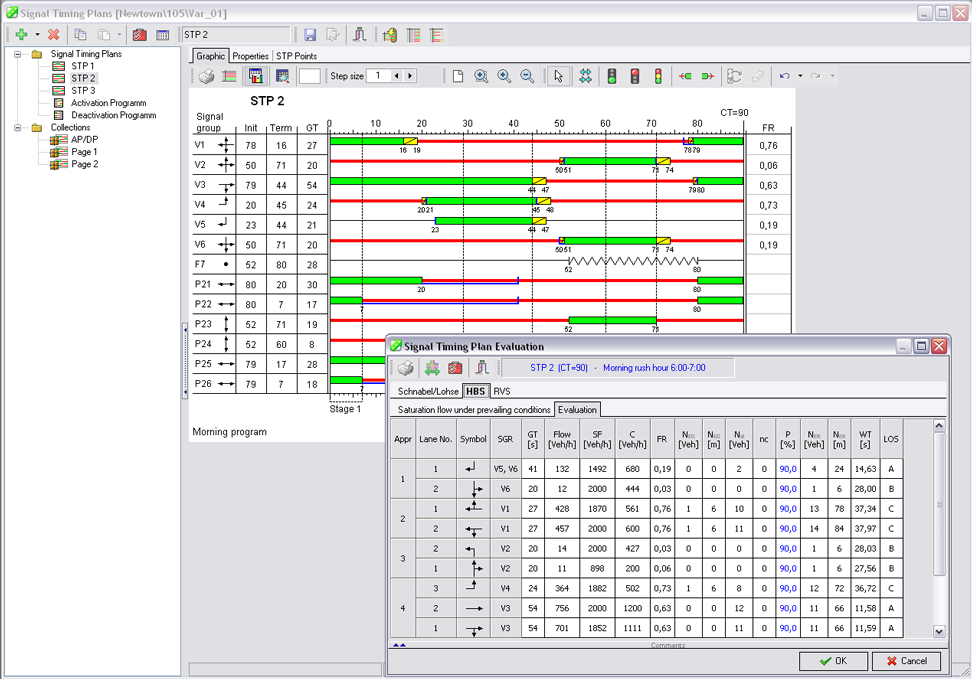Viewport: 972px width, 679px height.
Task: Switch to the STP Points tab
Action: 297,56
